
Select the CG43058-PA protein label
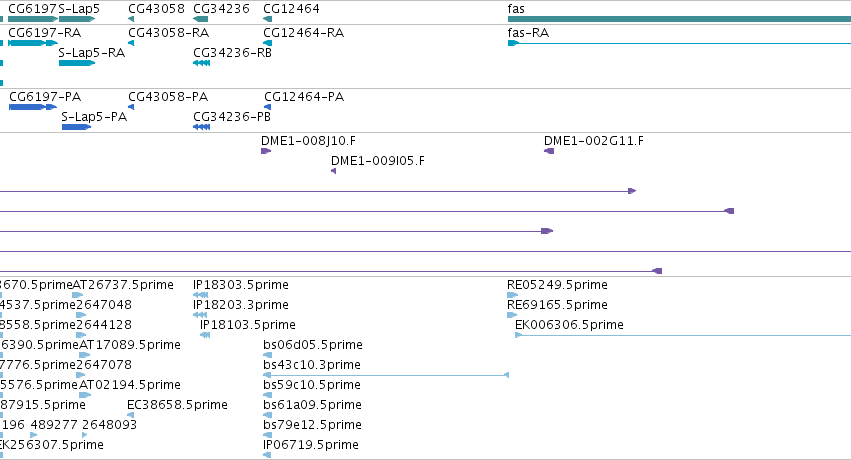coord(168,97)
